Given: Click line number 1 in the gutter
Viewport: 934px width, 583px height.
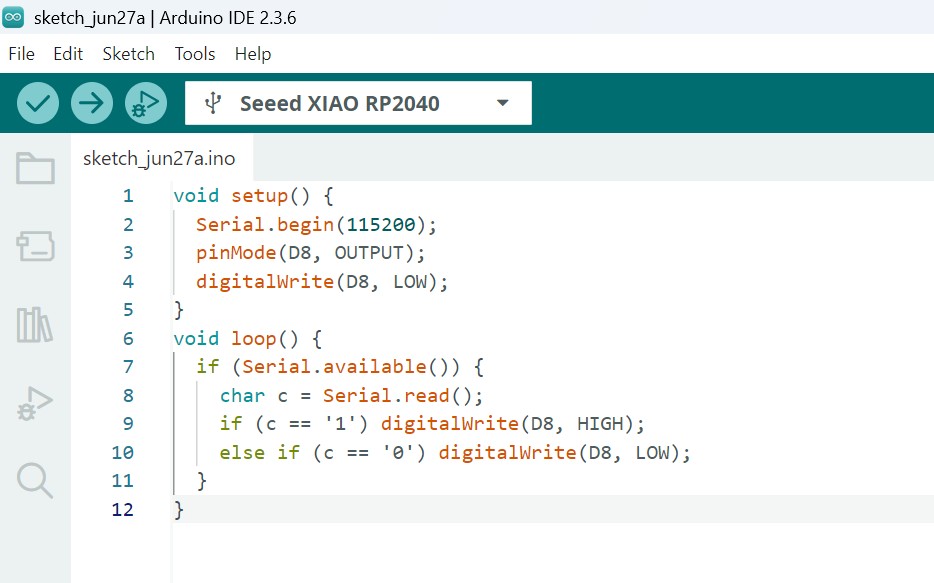Looking at the screenshot, I should point(128,196).
